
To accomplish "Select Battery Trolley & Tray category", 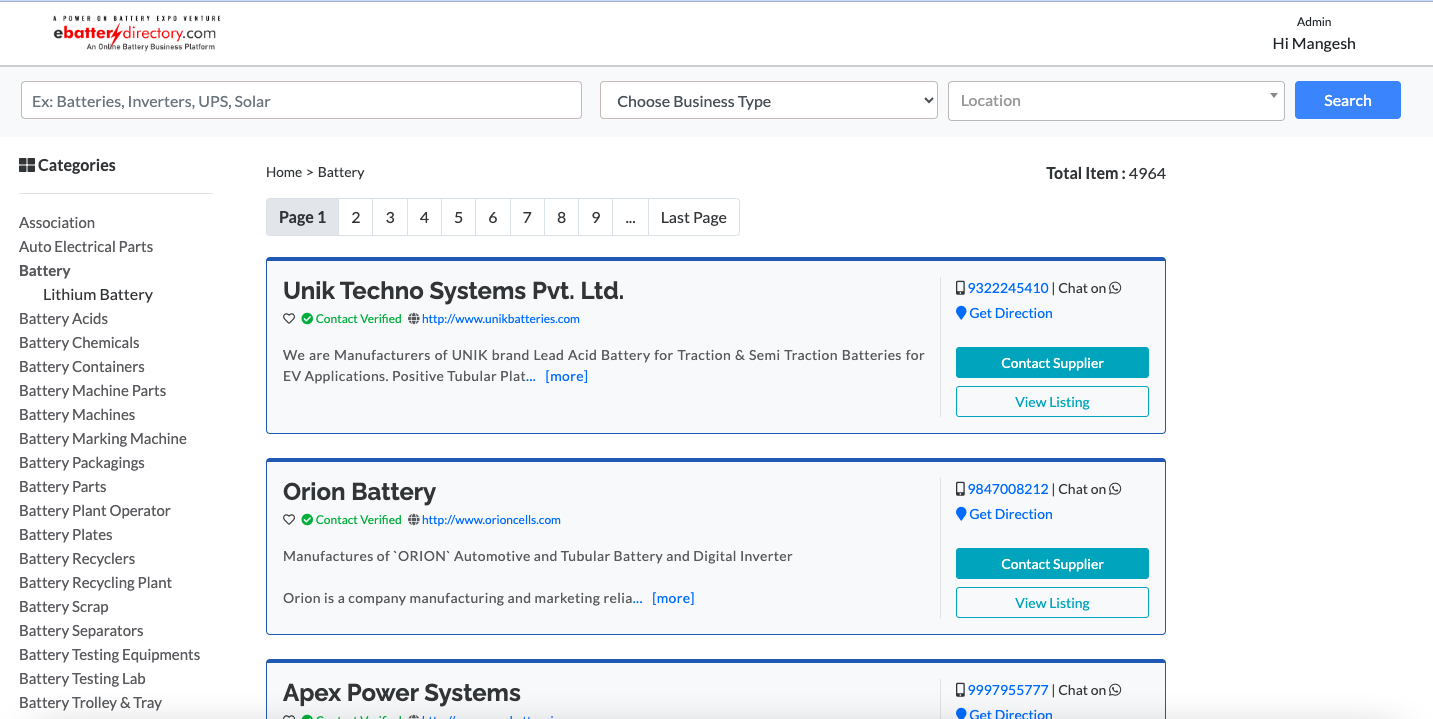I will coord(90,703).
